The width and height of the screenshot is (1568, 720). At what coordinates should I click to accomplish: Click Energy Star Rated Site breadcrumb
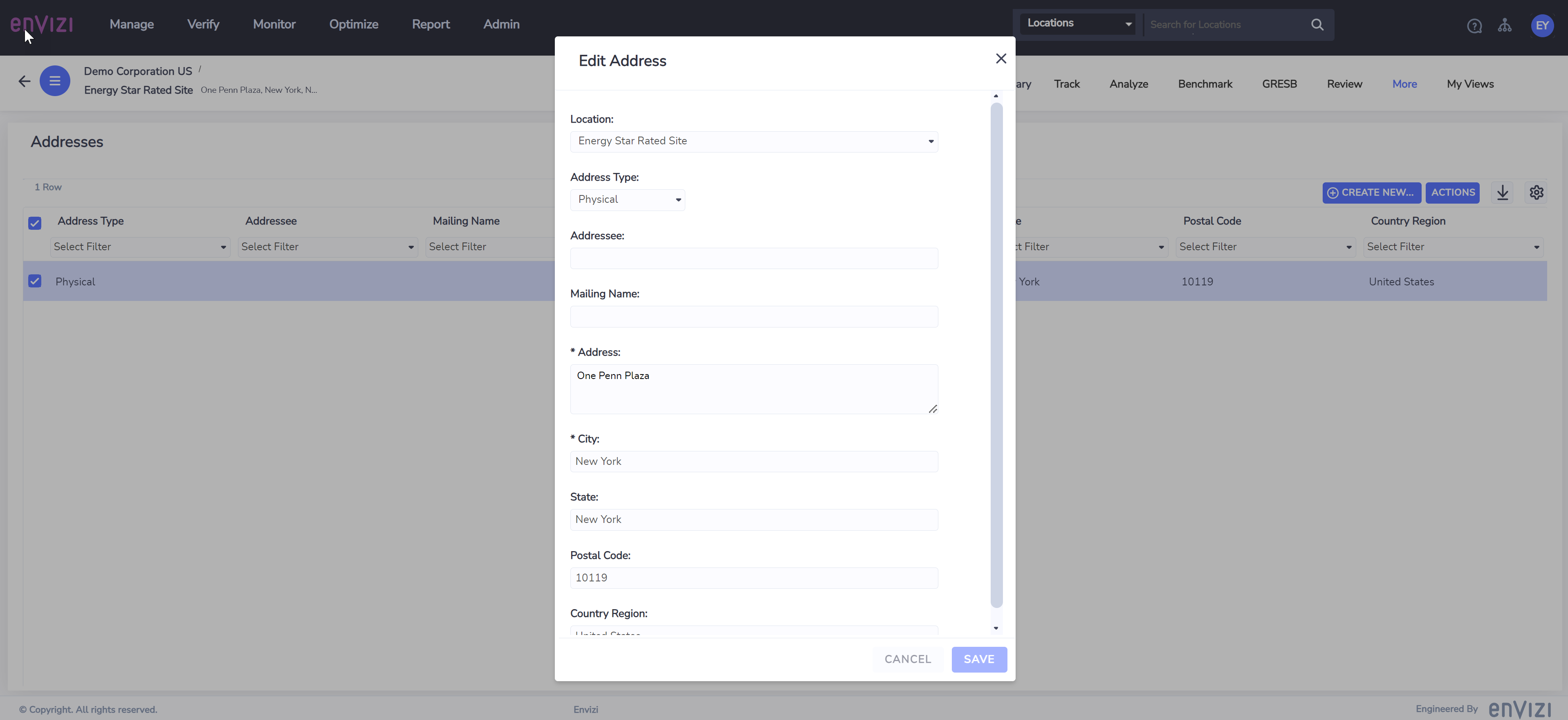click(x=138, y=90)
